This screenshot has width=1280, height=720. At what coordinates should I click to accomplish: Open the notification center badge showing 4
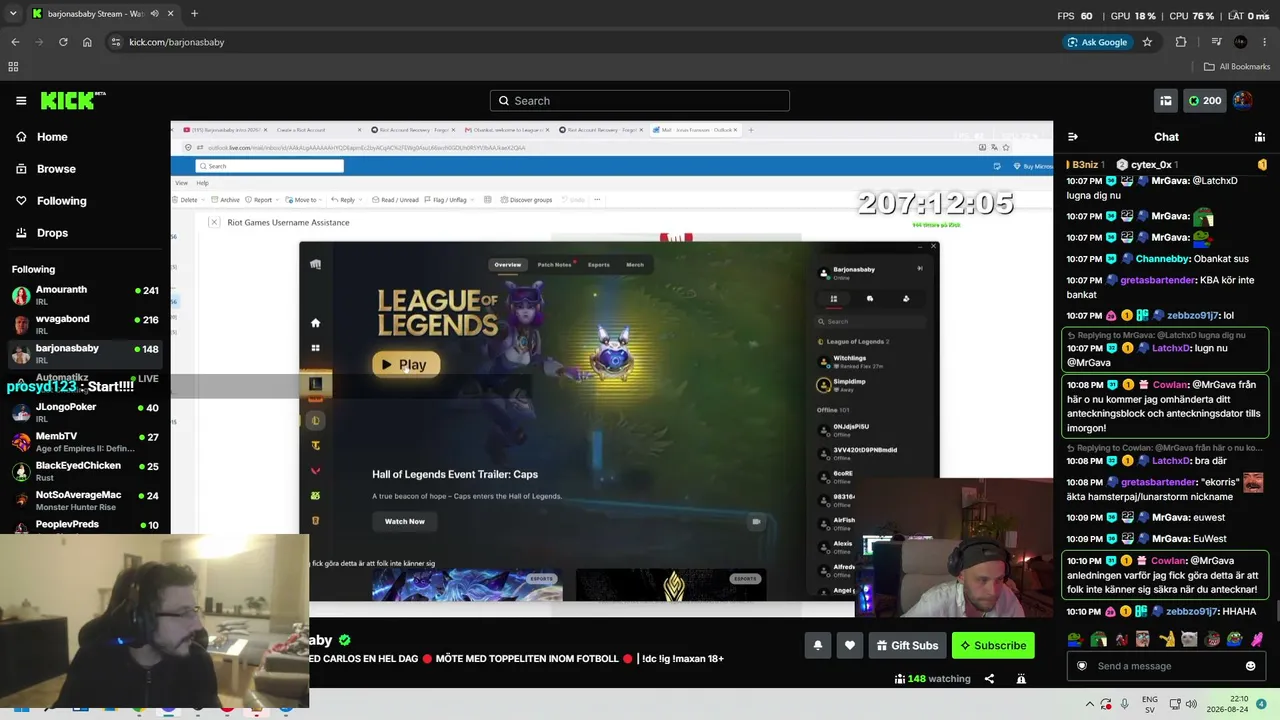click(x=1262, y=704)
